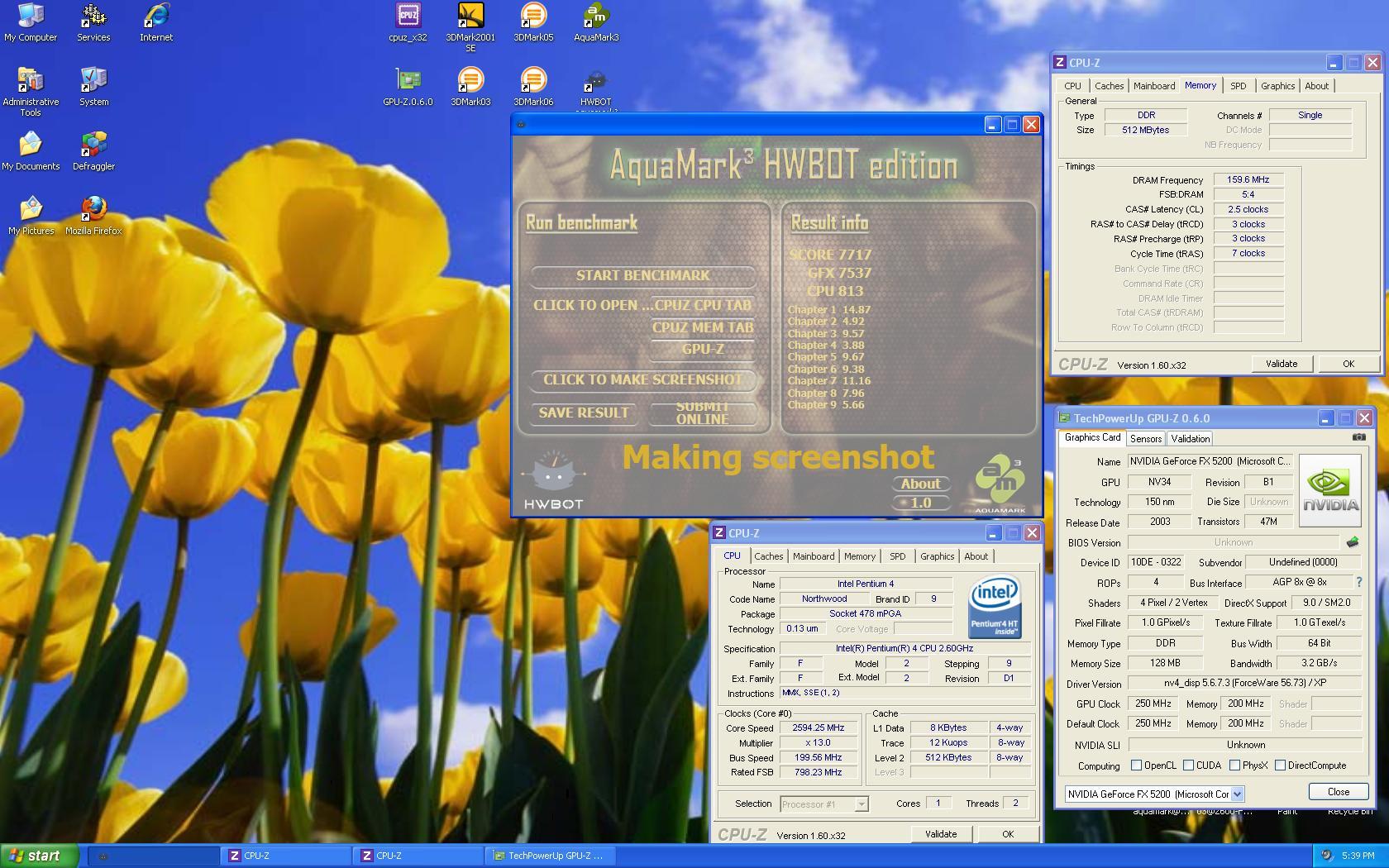Open Internet Explorer desktop icon
Screen dimensions: 1389x868
pos(156,22)
